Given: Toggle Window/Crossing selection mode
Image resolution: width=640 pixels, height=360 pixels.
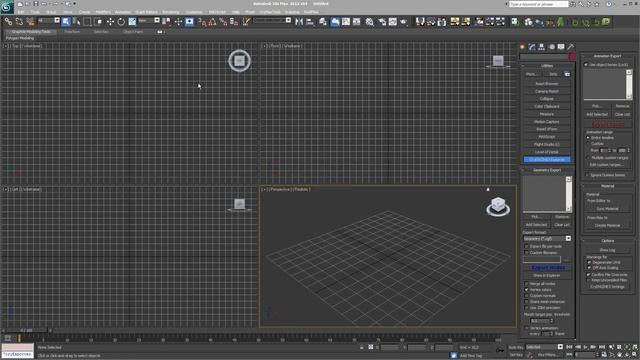Looking at the screenshot, I should coord(98,22).
